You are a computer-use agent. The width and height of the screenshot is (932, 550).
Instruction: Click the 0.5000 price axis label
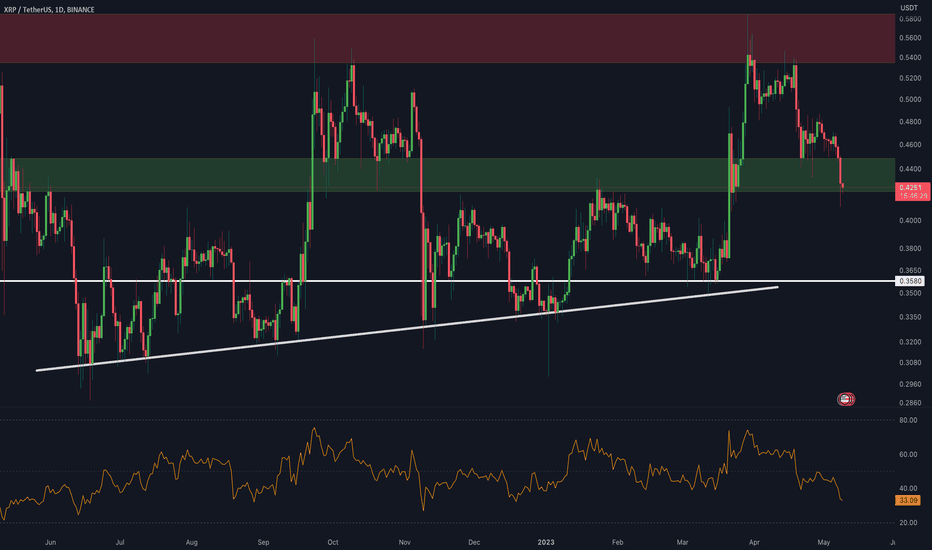pyautogui.click(x=910, y=99)
